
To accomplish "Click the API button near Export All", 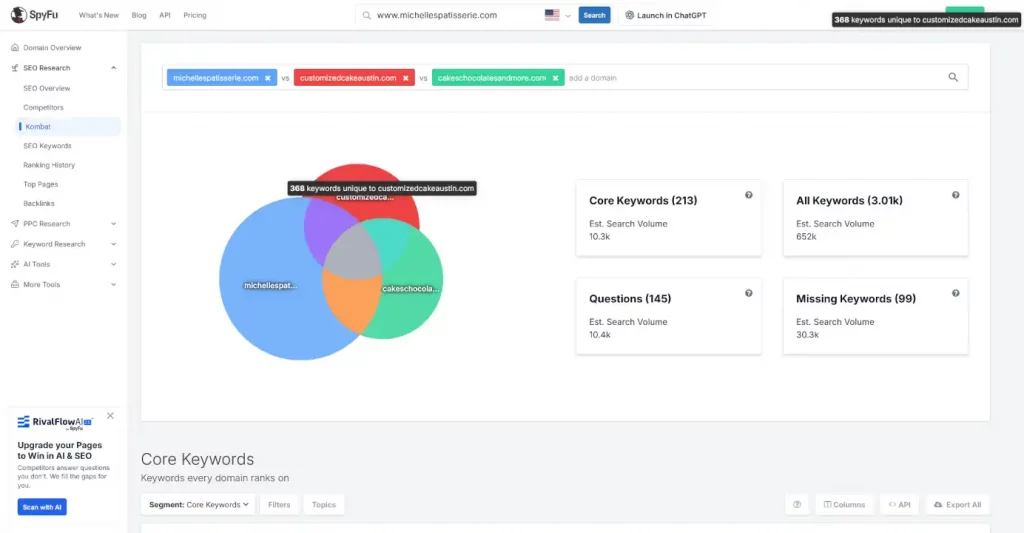I will click(899, 504).
